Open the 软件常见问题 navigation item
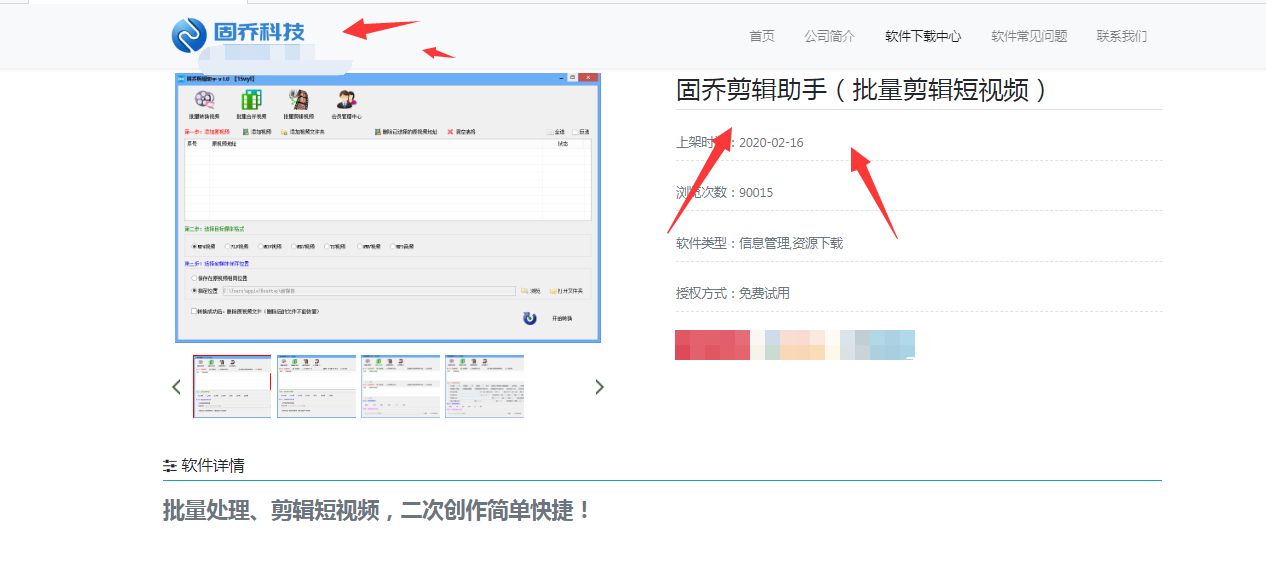Viewport: 1266px width, 564px height. 1029,36
